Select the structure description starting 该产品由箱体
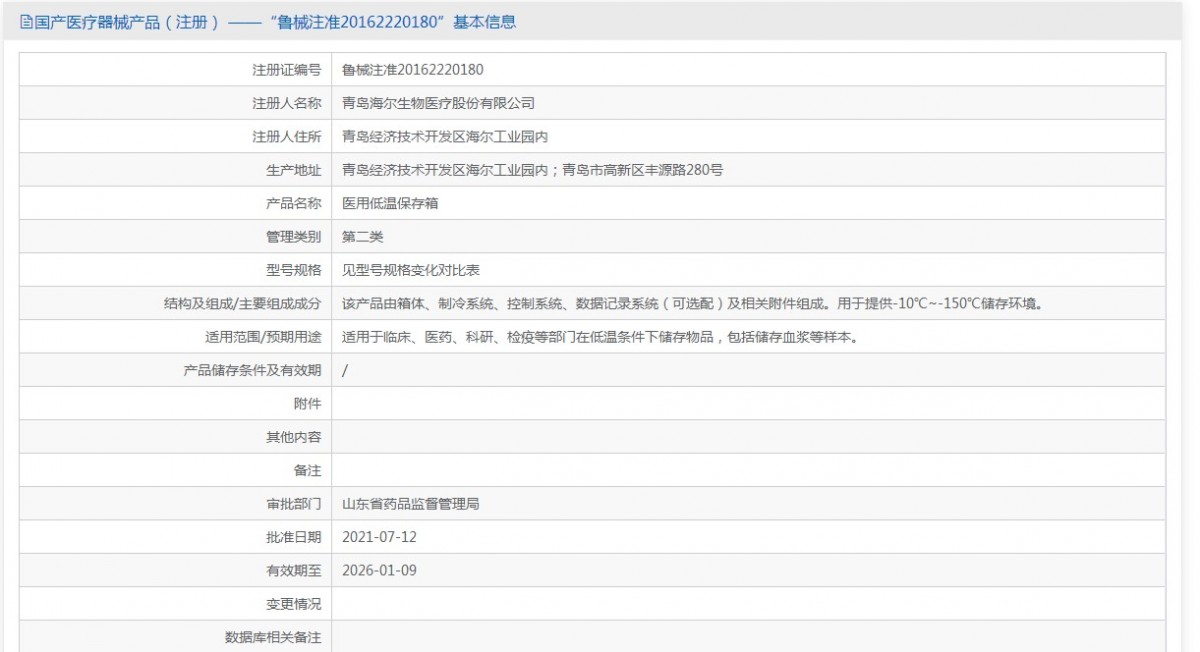Viewport: 1200px width, 652px height. pyautogui.click(x=693, y=303)
